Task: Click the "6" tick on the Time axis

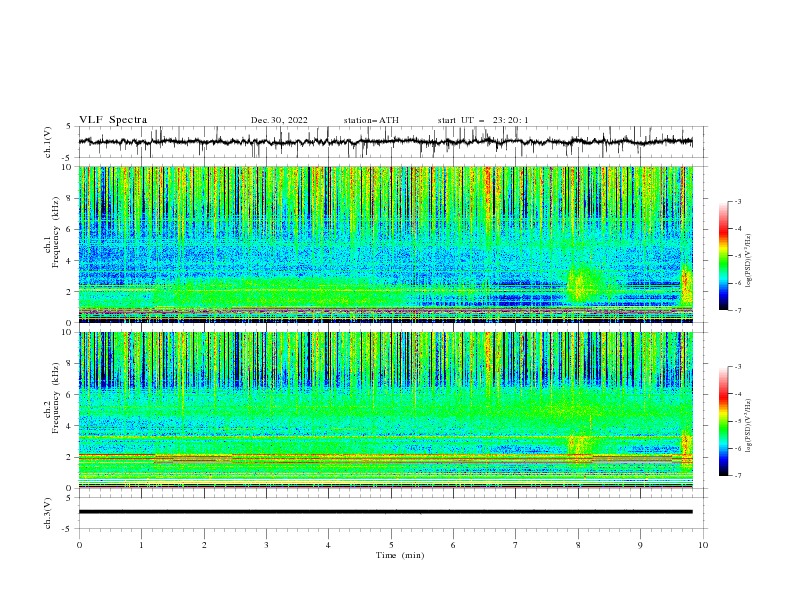Action: tap(453, 545)
